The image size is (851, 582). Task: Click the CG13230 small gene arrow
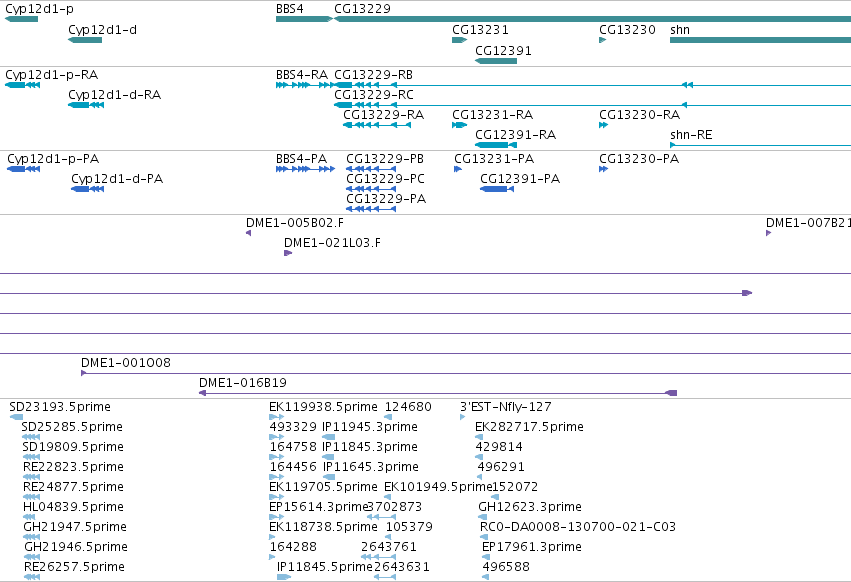(602, 40)
